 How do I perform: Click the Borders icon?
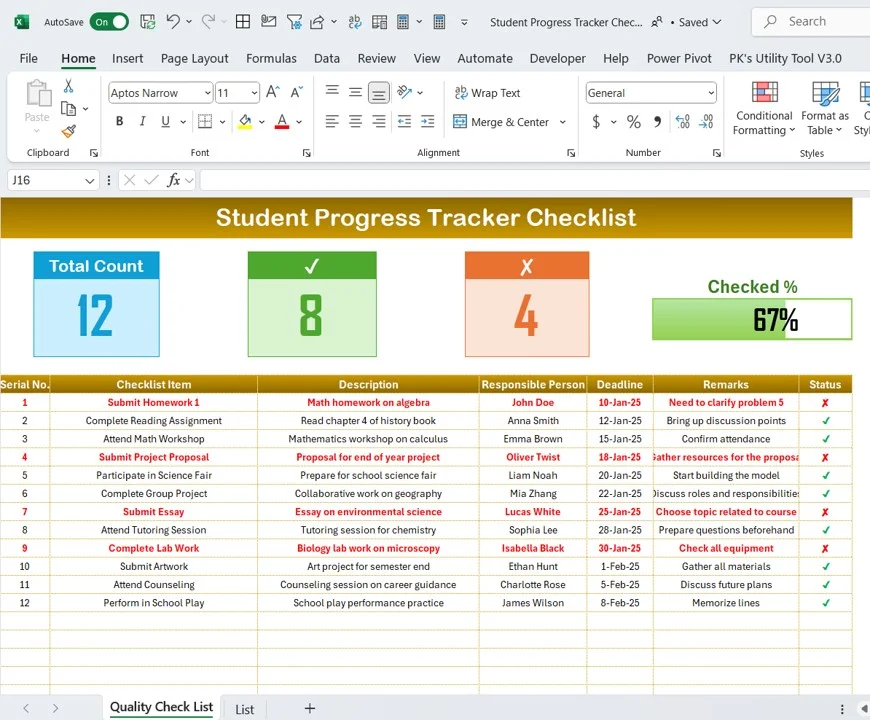[x=205, y=121]
